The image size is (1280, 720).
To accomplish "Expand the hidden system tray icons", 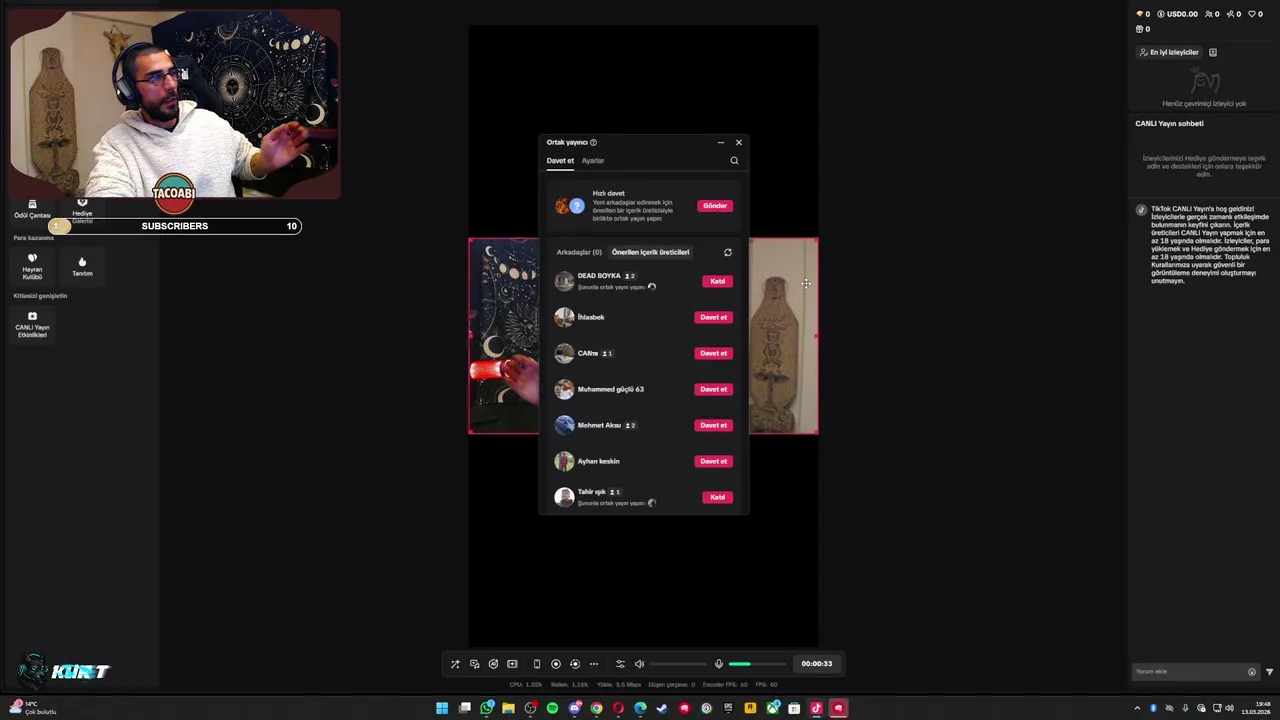I will pyautogui.click(x=1137, y=708).
